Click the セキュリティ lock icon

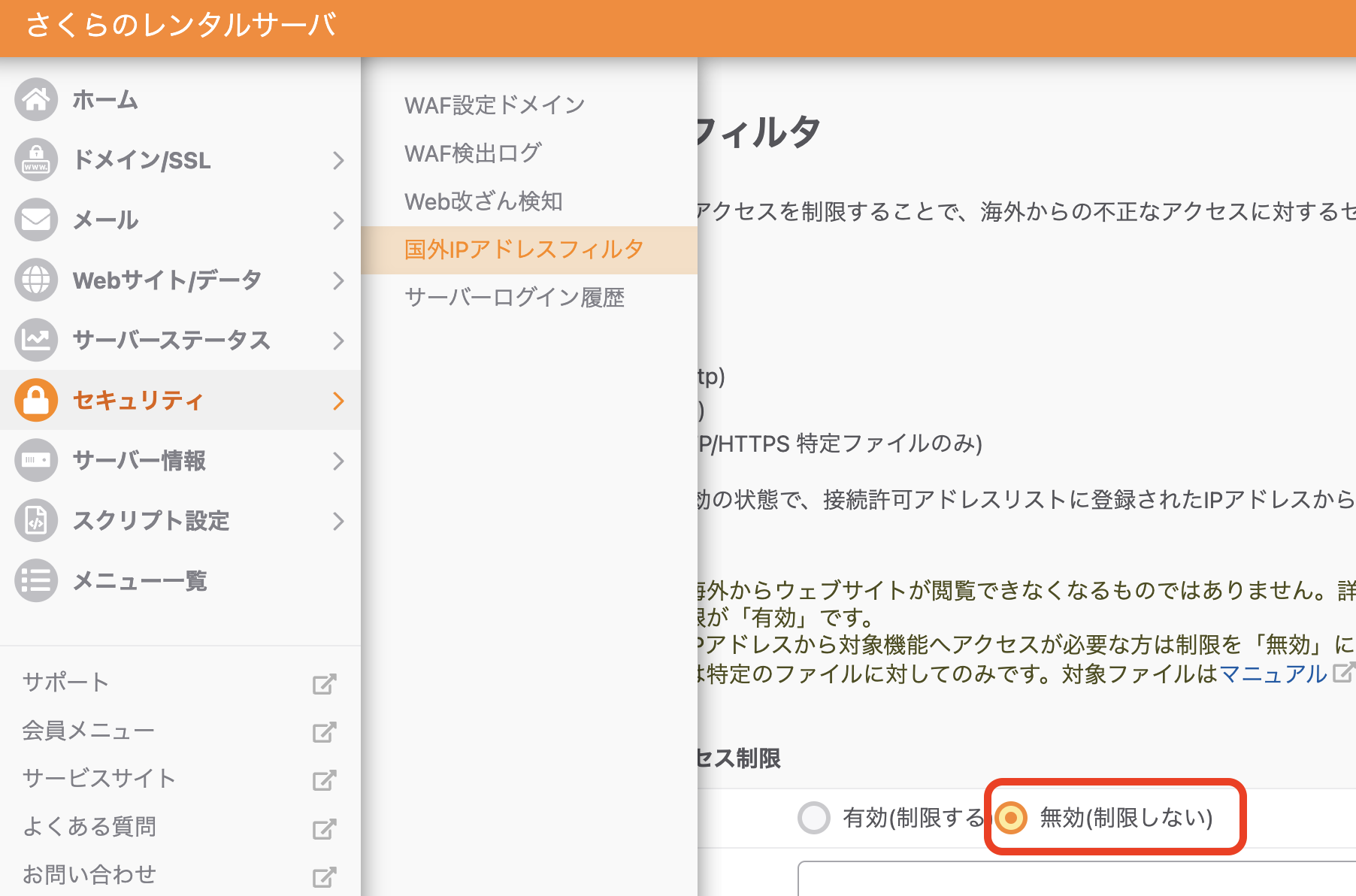point(35,400)
